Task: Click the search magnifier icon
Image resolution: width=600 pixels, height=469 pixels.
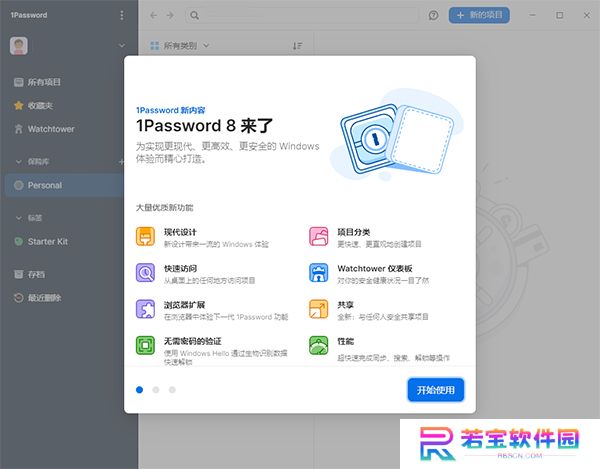Action: [194, 15]
